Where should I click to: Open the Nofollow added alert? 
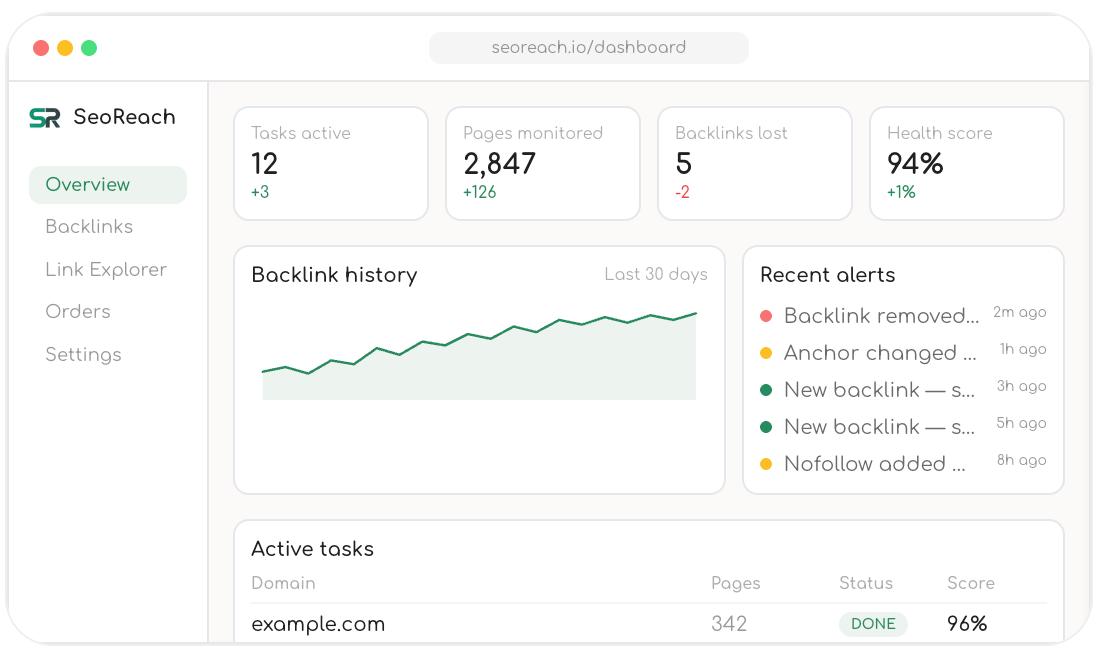(x=903, y=464)
